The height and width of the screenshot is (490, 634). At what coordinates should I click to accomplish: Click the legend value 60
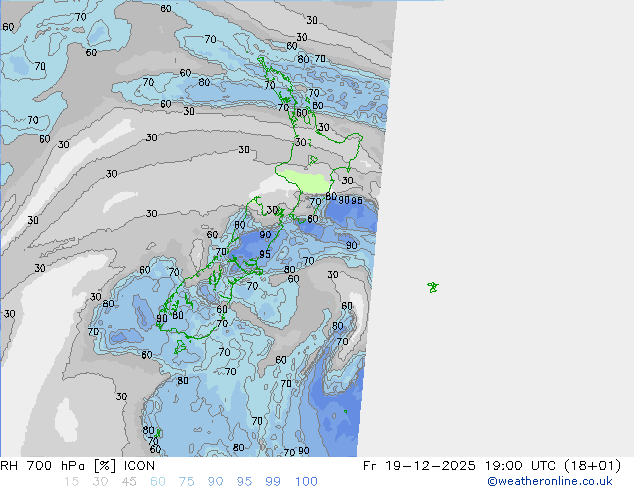tap(158, 482)
